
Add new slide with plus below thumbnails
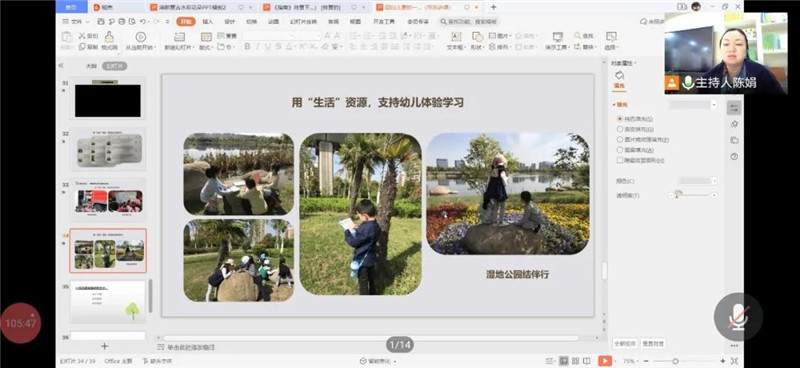[x=105, y=346]
